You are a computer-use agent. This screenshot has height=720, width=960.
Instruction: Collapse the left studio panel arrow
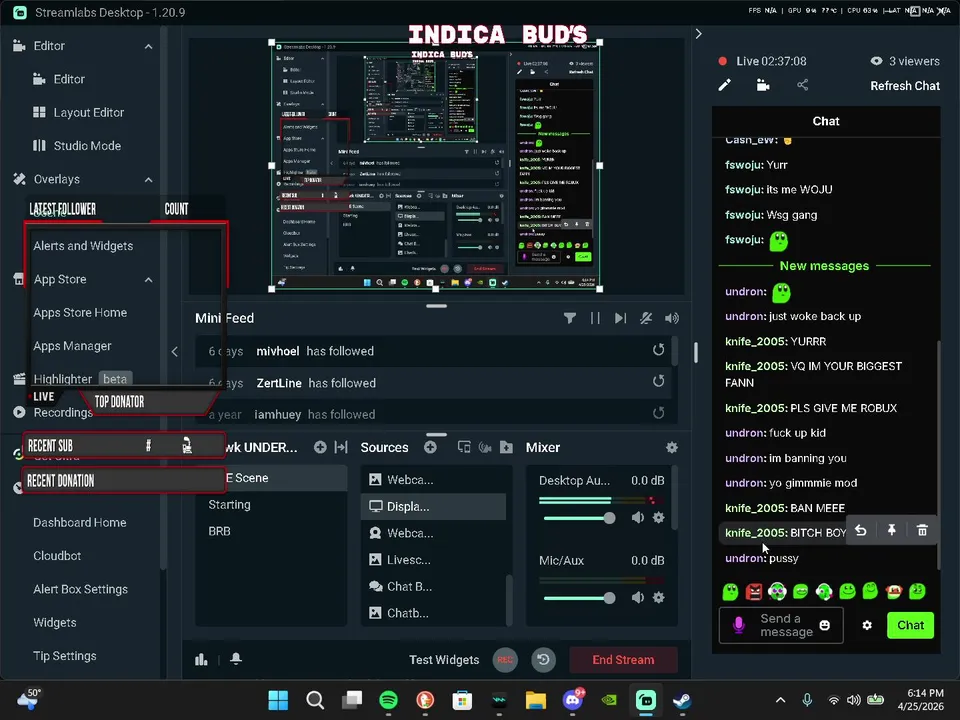click(x=175, y=351)
